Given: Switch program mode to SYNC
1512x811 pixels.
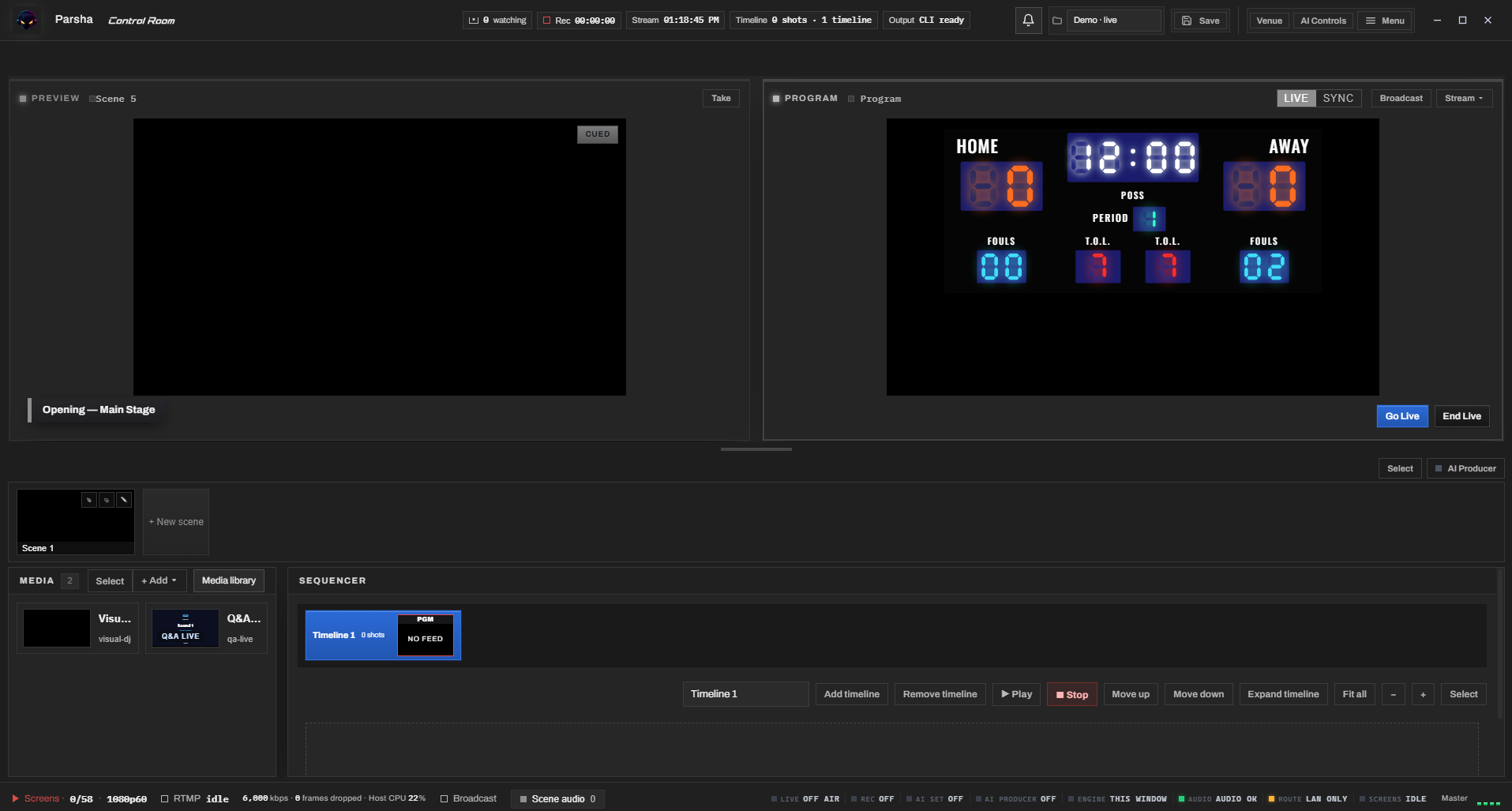Looking at the screenshot, I should tap(1338, 98).
